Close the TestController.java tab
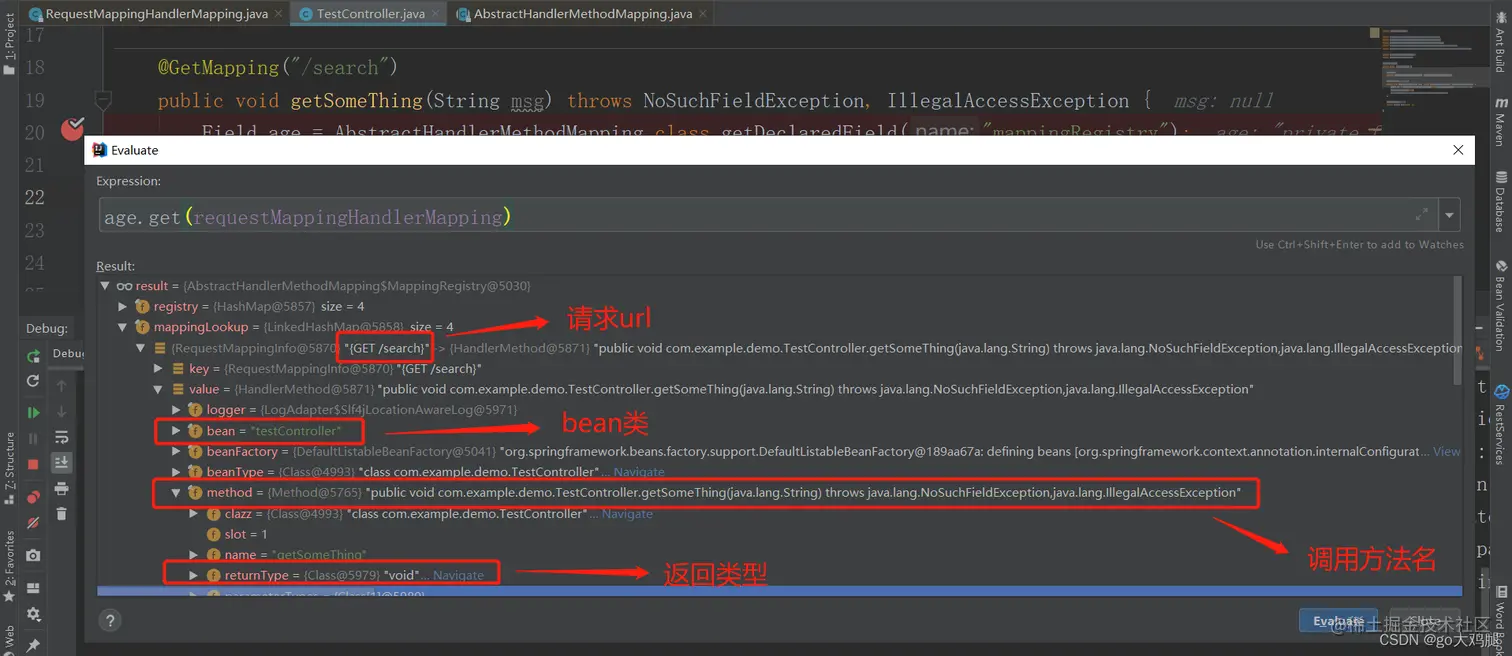Screen dimensions: 1512x656 [437, 14]
